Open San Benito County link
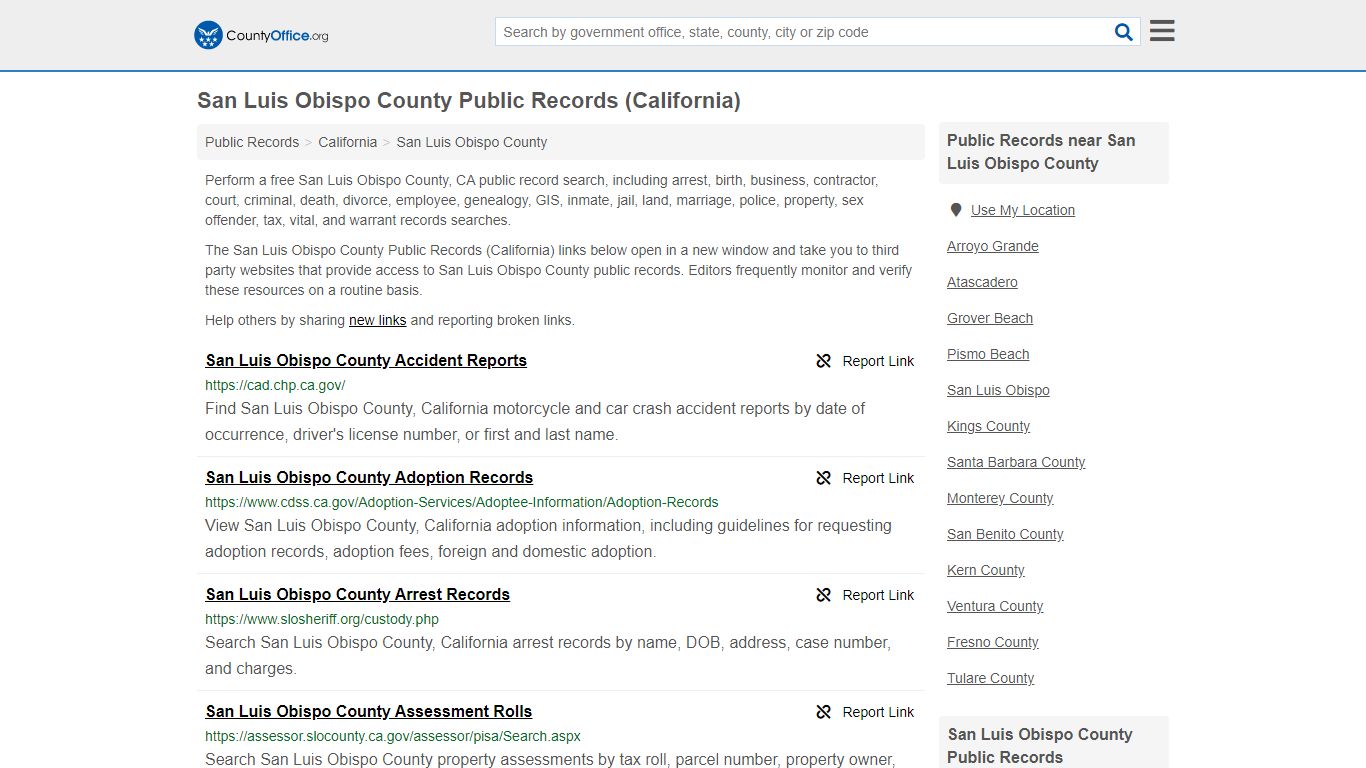This screenshot has width=1366, height=768. [1005, 534]
